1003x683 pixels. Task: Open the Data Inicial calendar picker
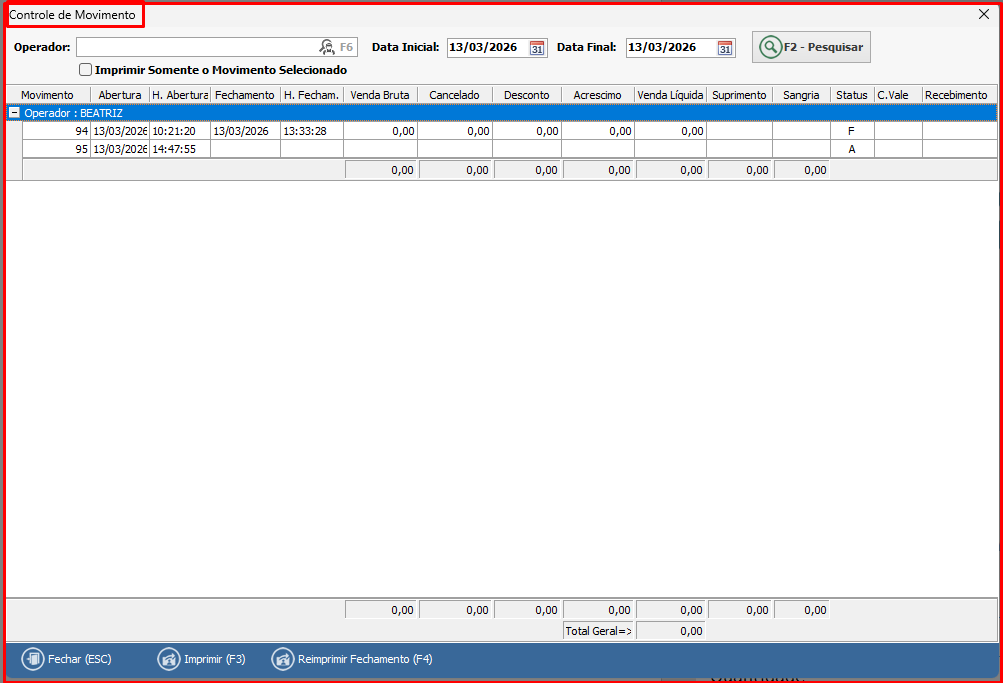pos(537,48)
